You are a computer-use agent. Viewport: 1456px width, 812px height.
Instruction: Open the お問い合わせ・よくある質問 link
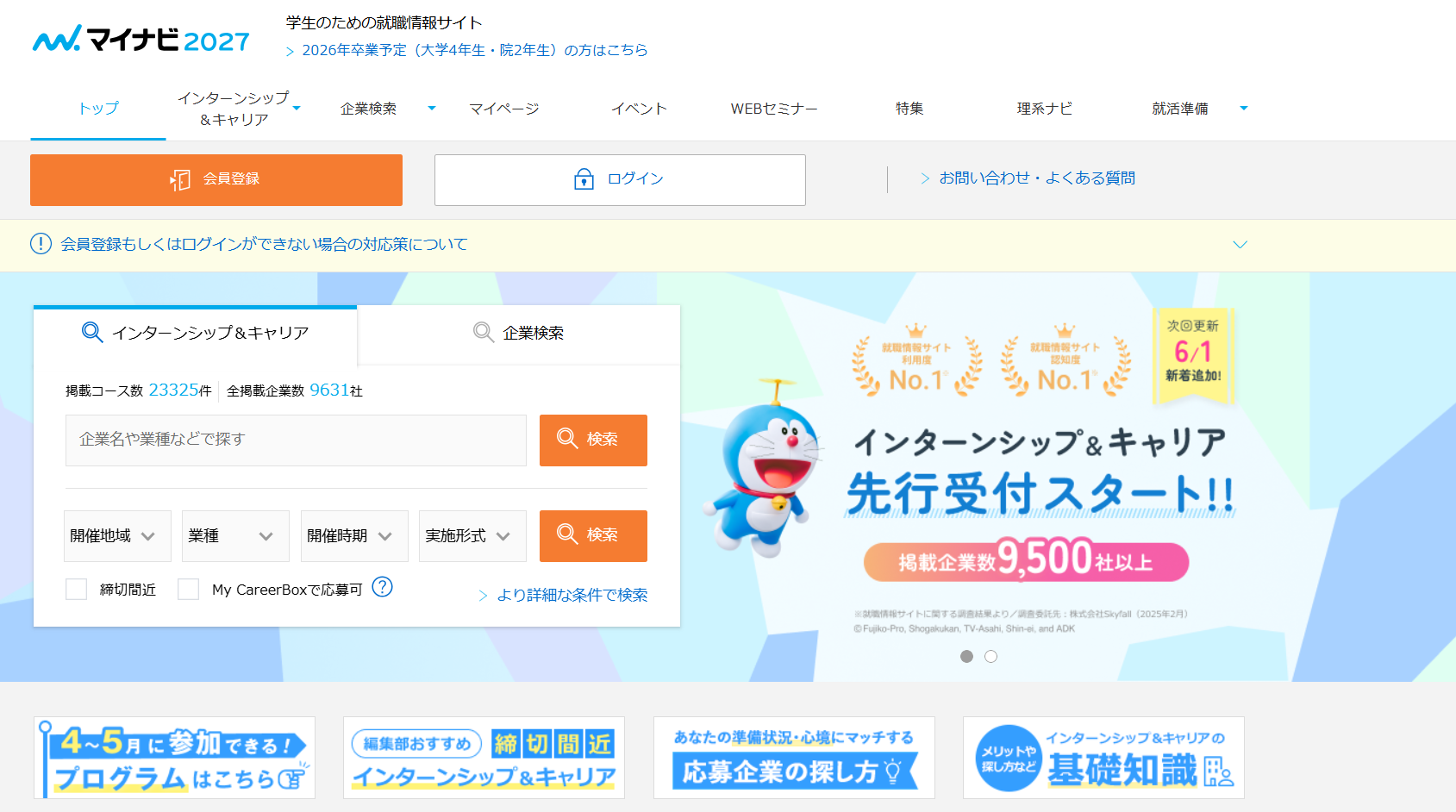tap(1036, 178)
